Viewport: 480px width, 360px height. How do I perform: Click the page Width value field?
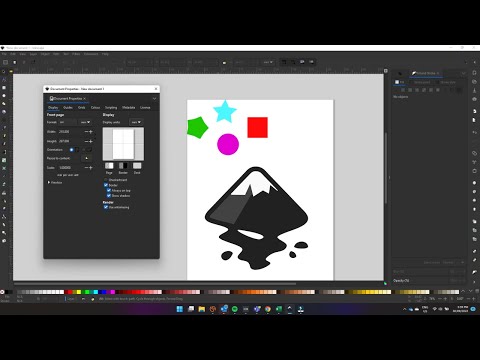[71, 132]
